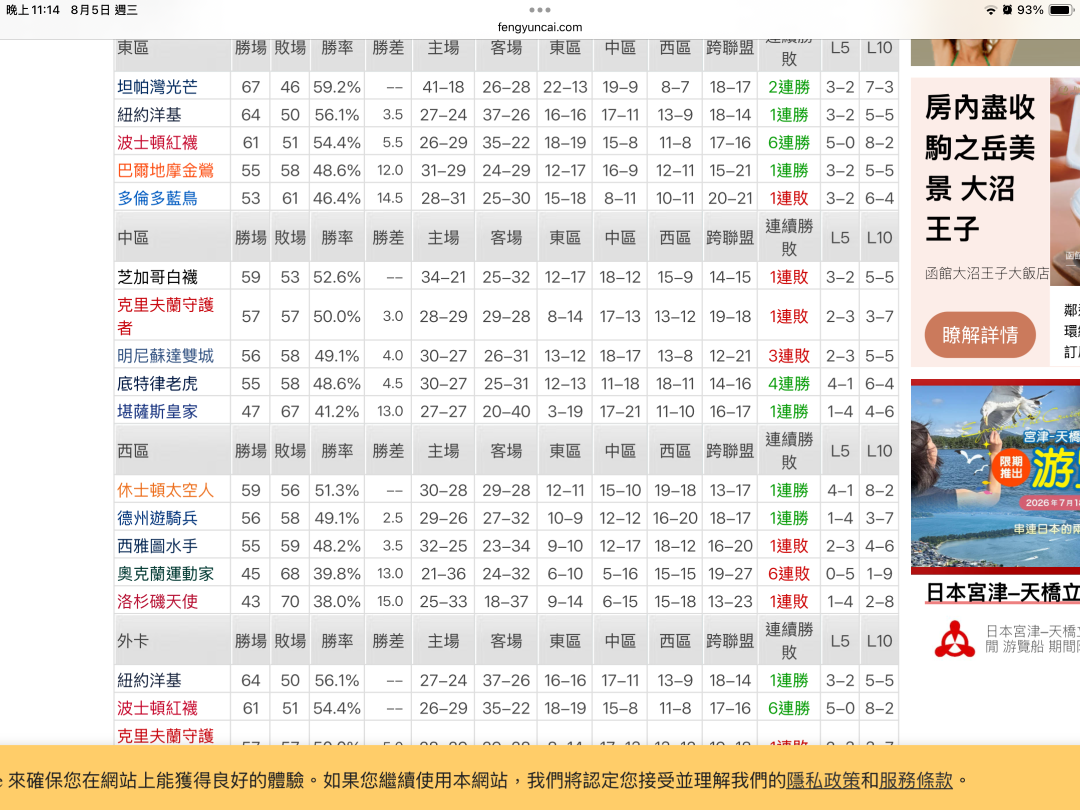The image size is (1080, 810).
Task: Tap 坦帕灣光芒's 2連勝 streak cell
Action: 789,87
